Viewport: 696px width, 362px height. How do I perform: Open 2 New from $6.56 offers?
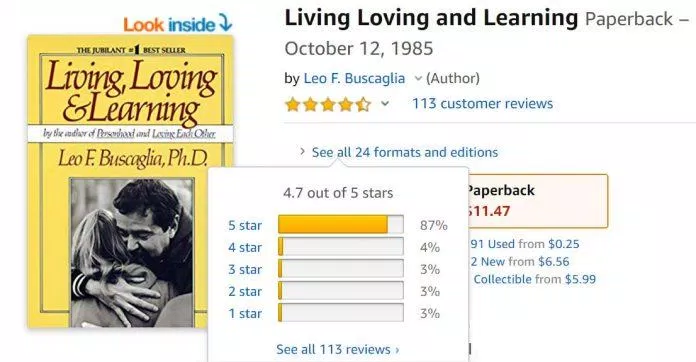(x=520, y=262)
